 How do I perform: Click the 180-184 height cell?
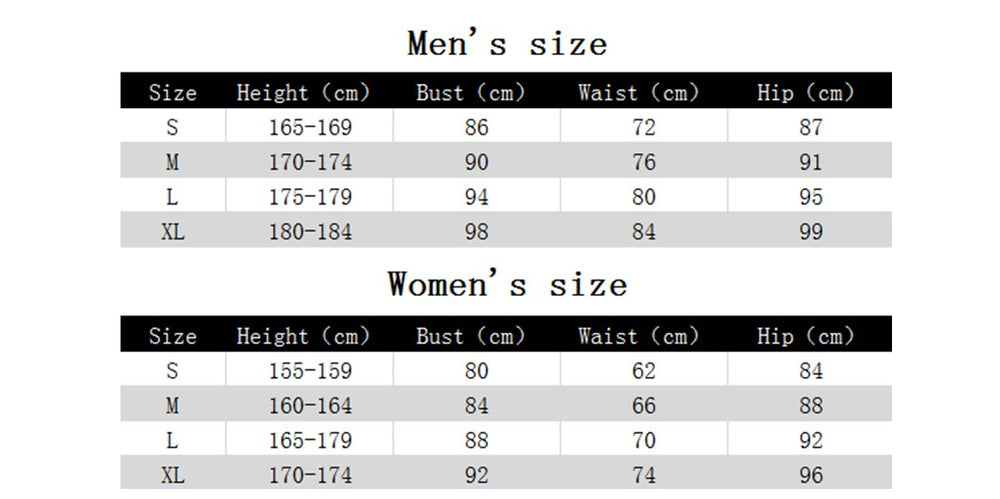pos(310,232)
